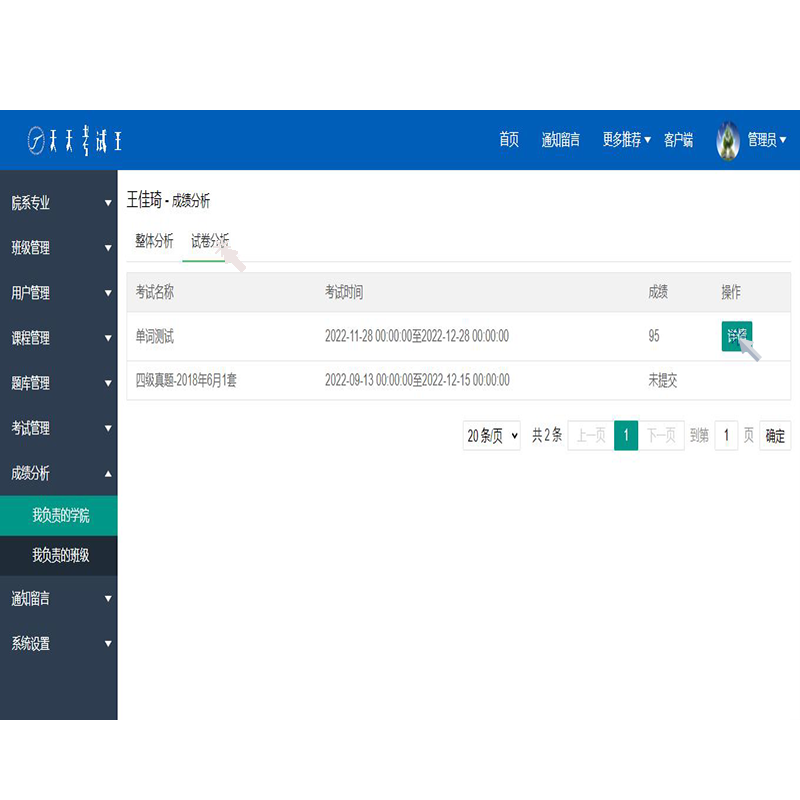Switch to the 整体分析 tab
800x800 pixels.
pos(154,240)
